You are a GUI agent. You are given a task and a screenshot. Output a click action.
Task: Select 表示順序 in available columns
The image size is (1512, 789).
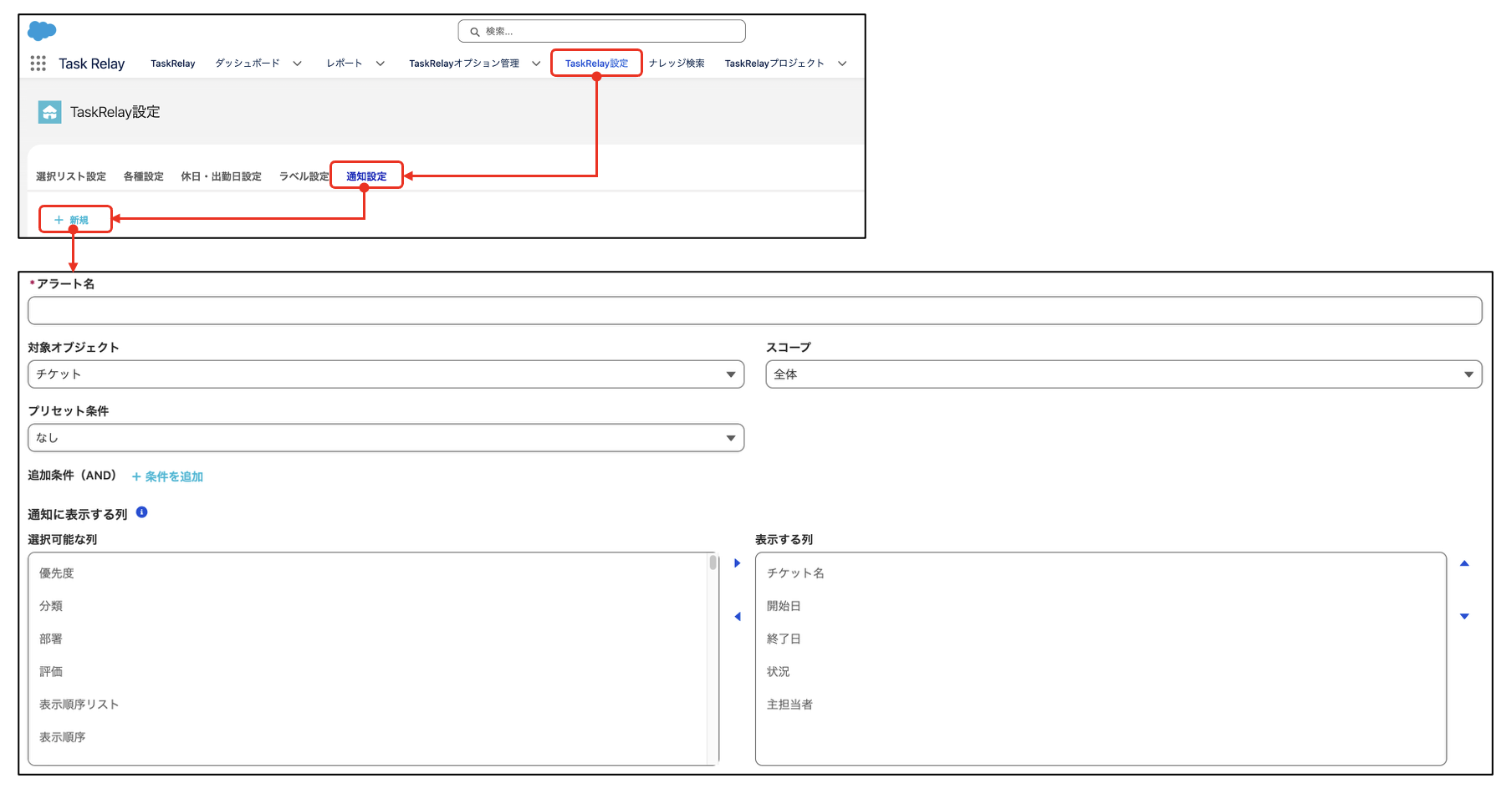coord(63,737)
